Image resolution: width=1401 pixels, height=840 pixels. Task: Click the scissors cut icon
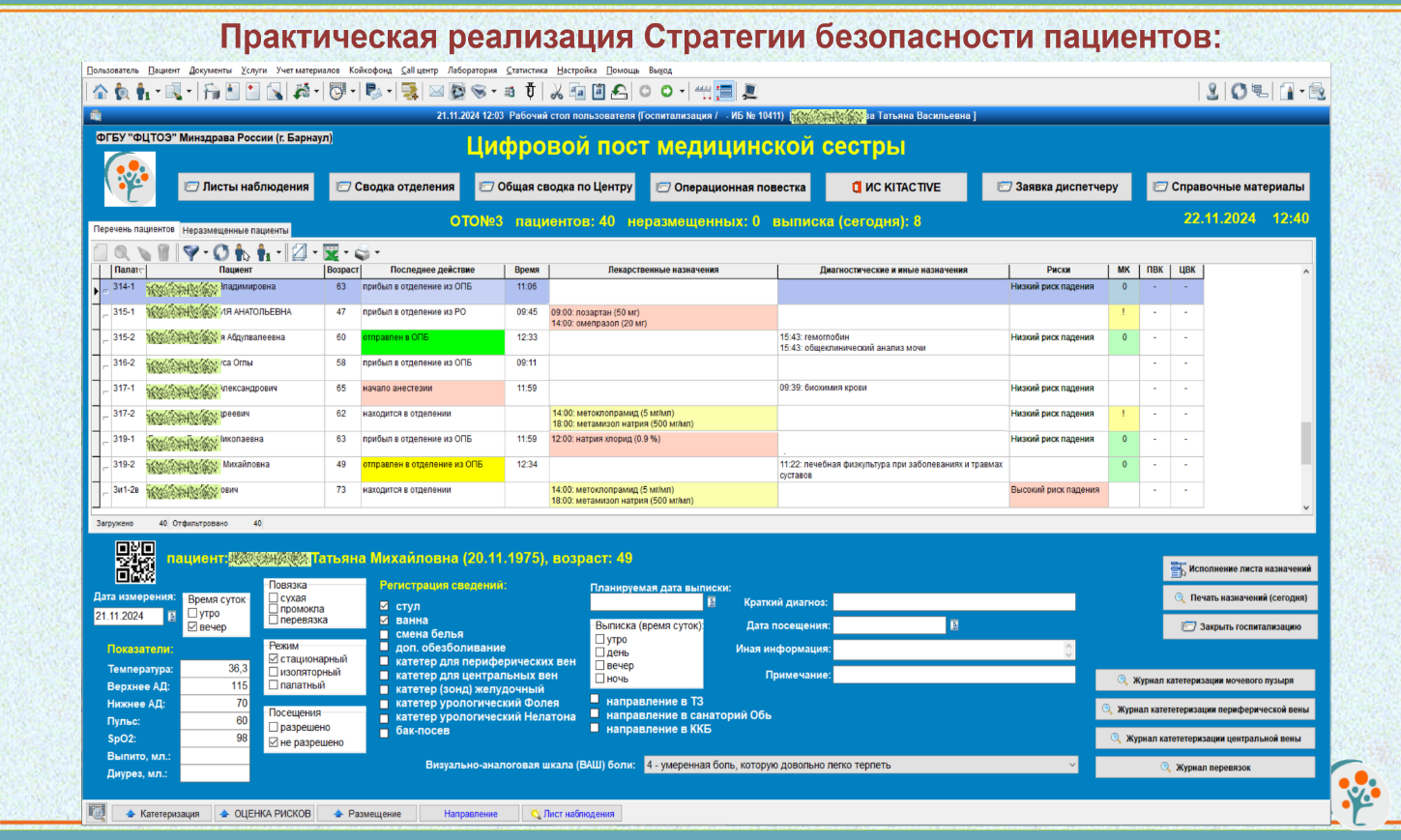pos(556,92)
